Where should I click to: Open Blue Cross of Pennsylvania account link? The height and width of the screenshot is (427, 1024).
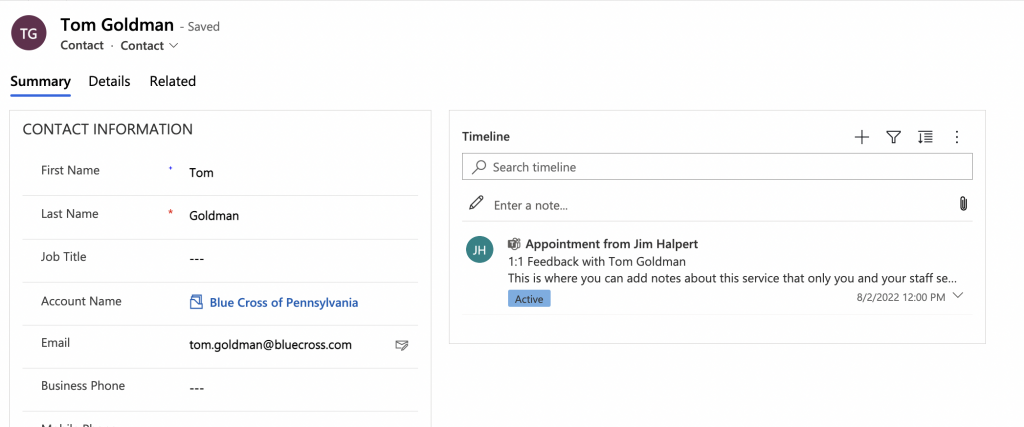click(x=283, y=302)
